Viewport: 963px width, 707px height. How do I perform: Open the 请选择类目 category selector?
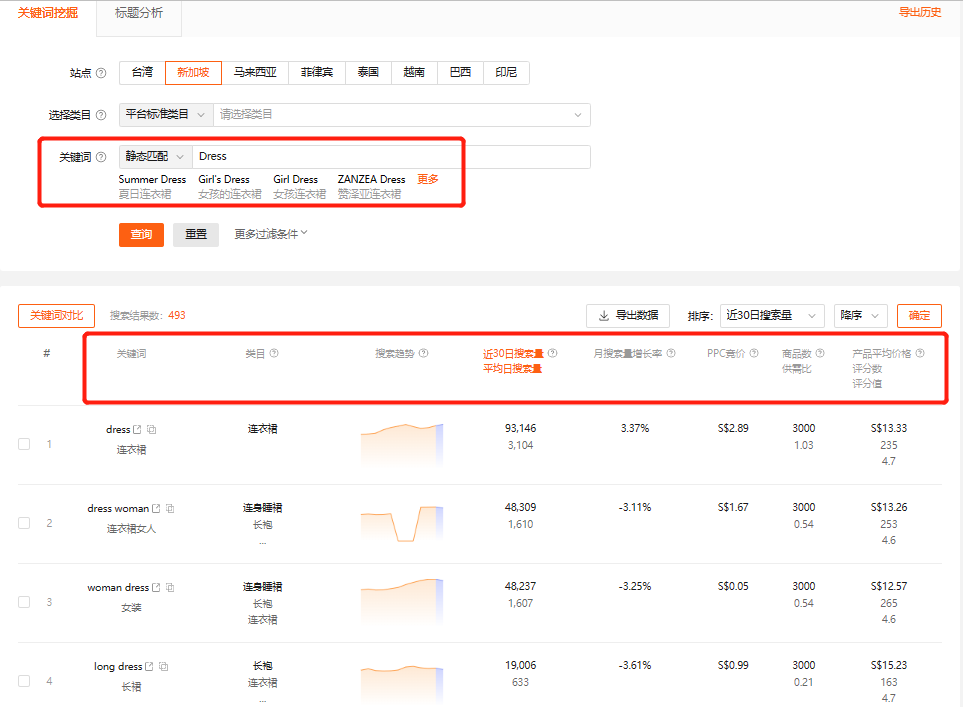402,115
